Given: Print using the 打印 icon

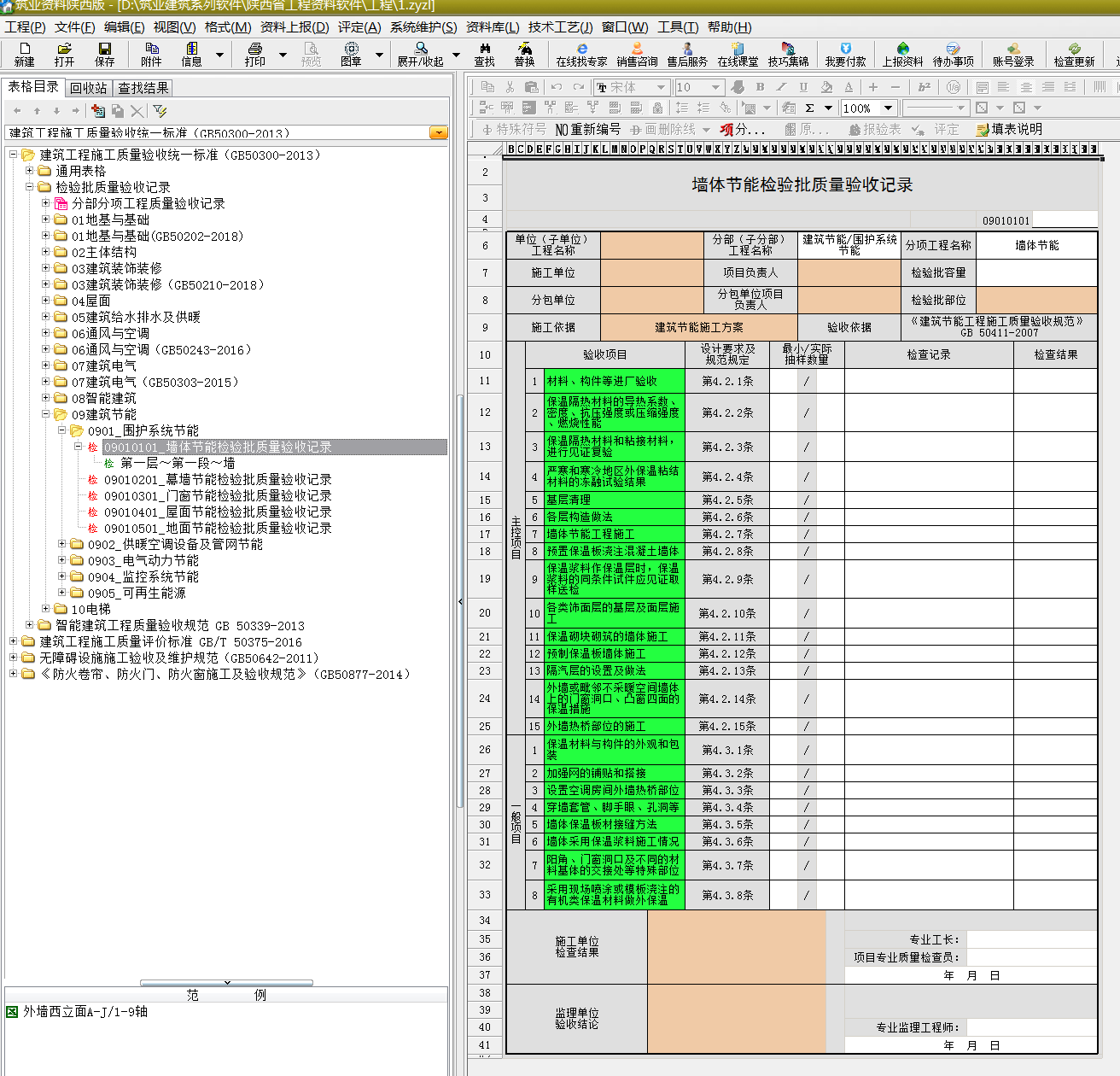Looking at the screenshot, I should click(255, 55).
